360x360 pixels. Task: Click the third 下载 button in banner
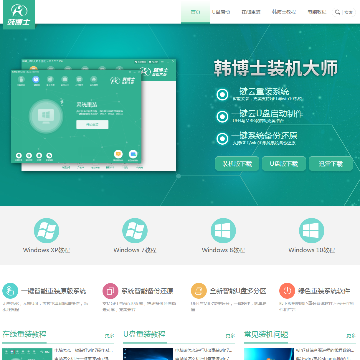click(331, 164)
